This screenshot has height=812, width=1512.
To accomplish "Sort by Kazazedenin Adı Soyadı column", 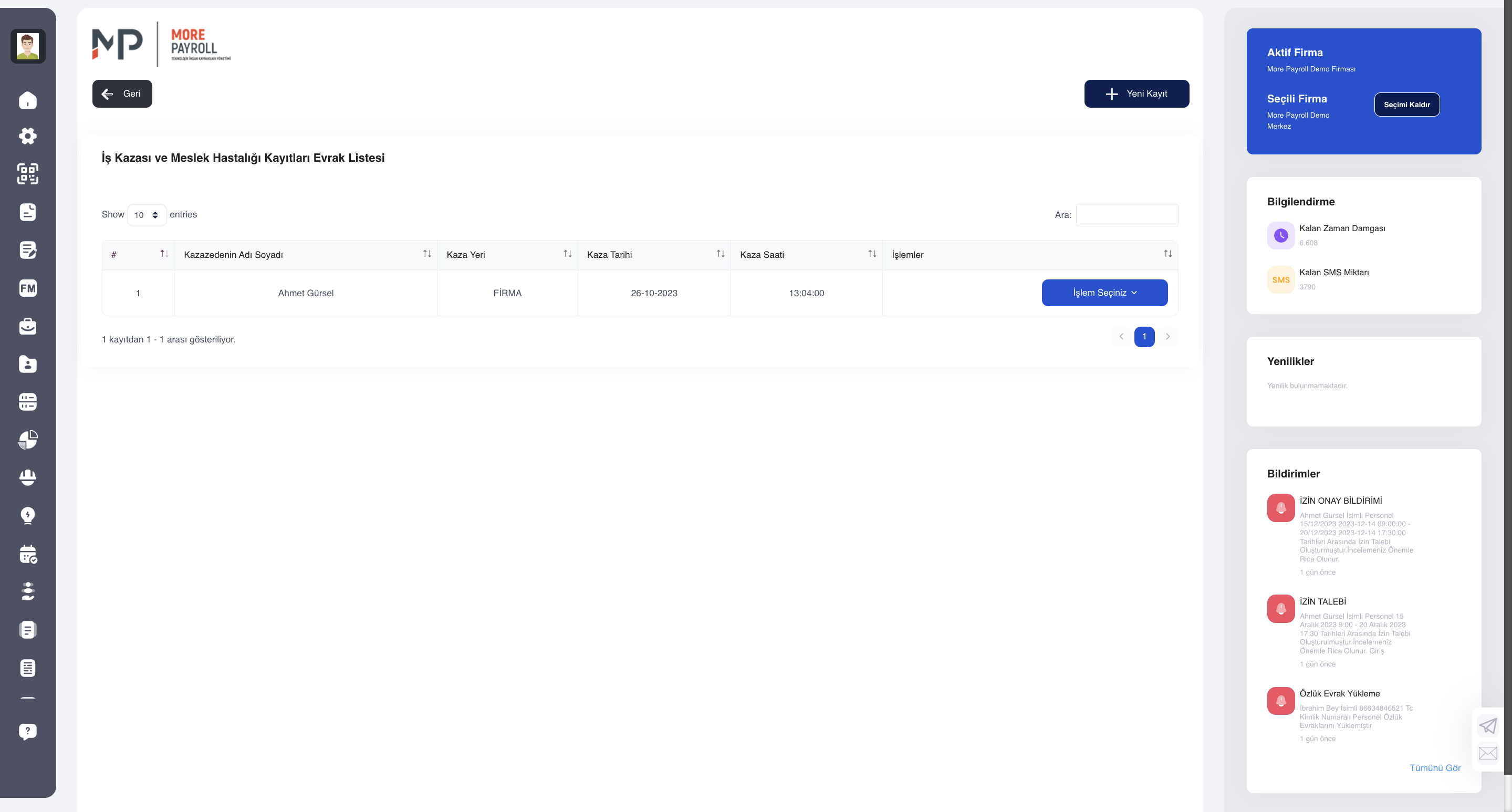I will tap(305, 255).
